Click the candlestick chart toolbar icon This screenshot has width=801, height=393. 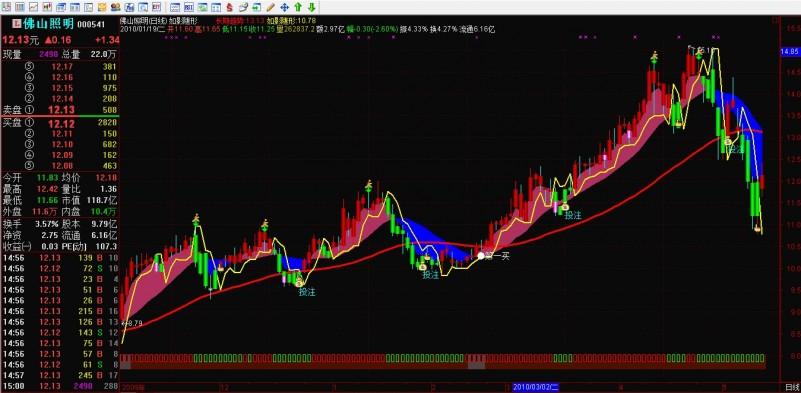pyautogui.click(x=47, y=7)
